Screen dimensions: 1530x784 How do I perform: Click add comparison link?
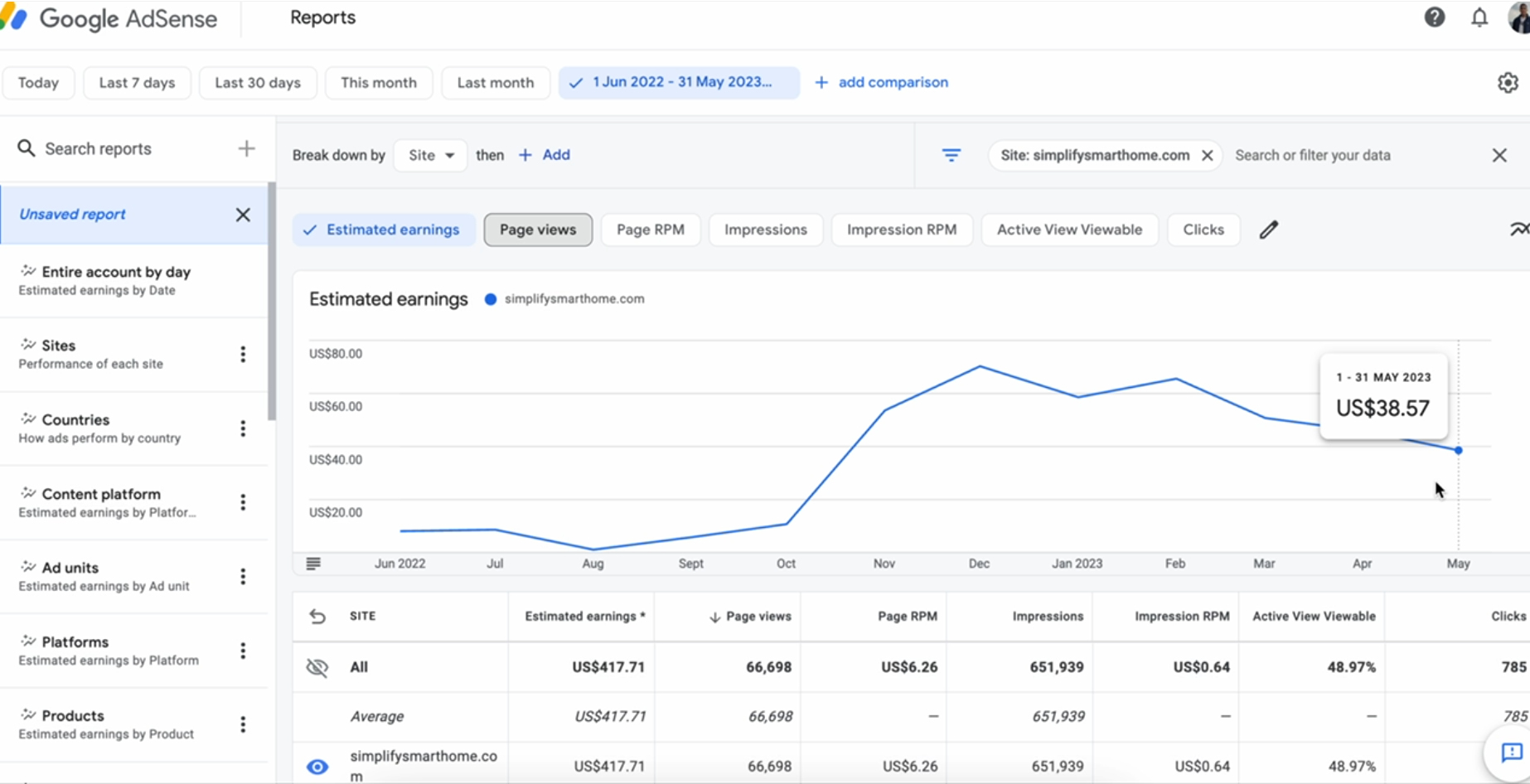point(882,82)
